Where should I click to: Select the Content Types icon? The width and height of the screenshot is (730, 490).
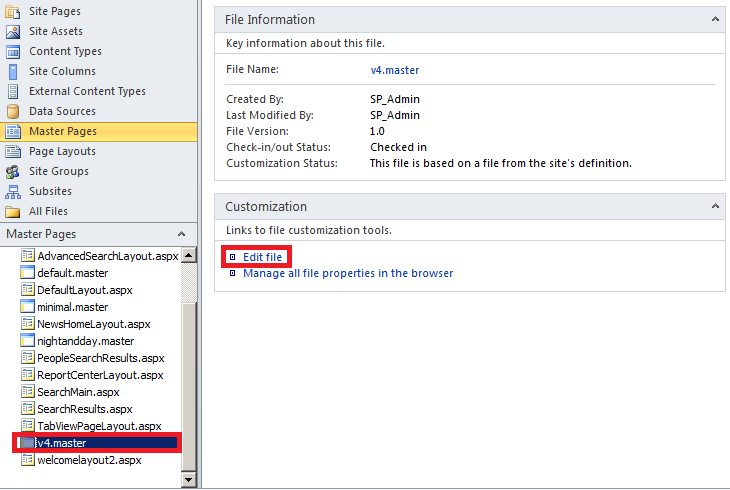coord(13,52)
